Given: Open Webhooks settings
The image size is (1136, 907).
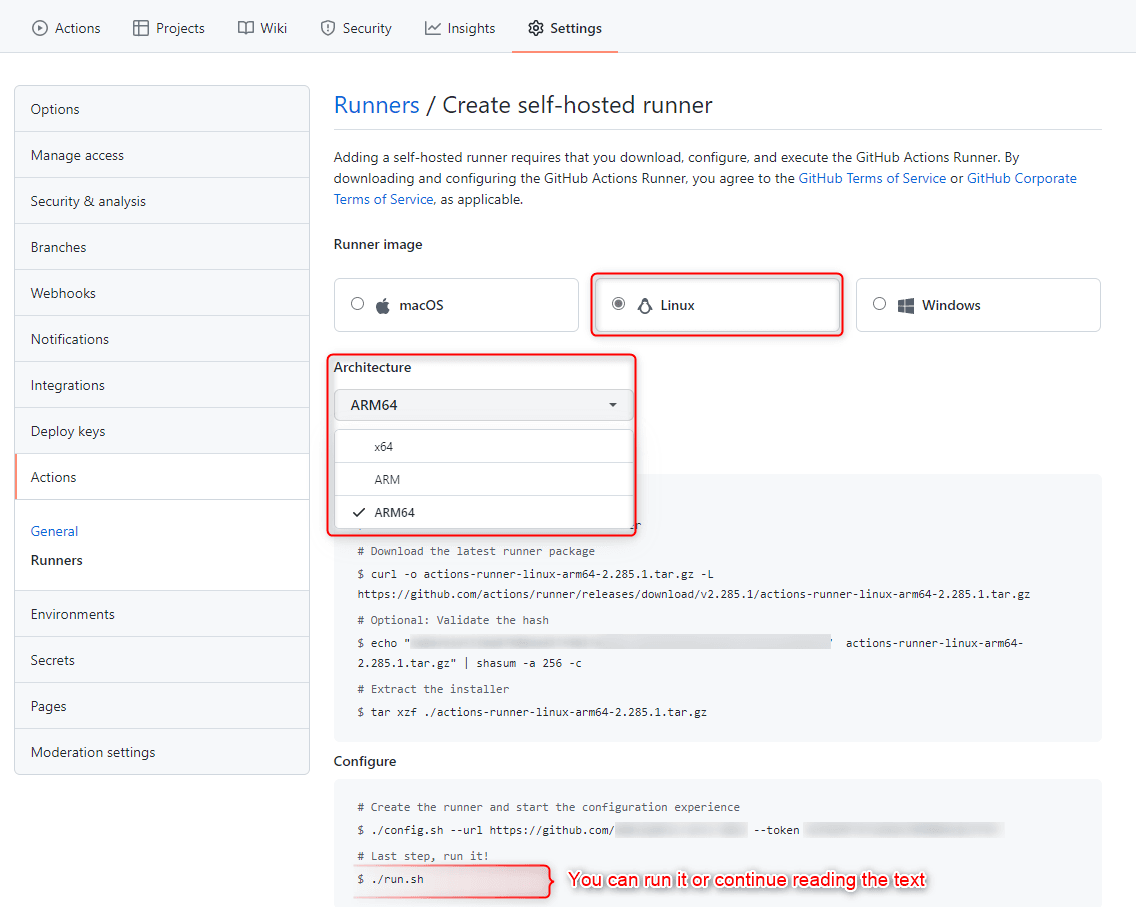Looking at the screenshot, I should (x=162, y=293).
